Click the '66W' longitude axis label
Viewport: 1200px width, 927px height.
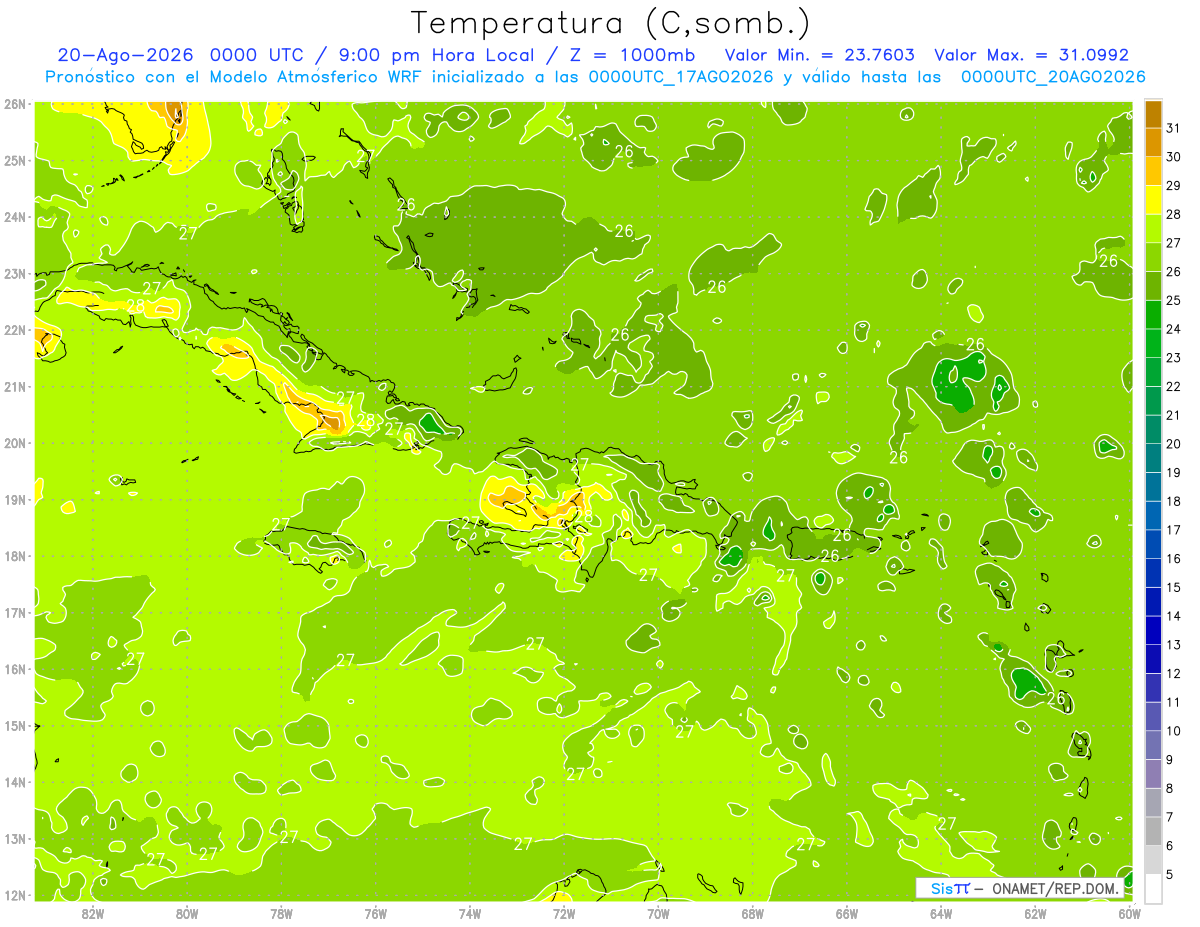point(847,912)
